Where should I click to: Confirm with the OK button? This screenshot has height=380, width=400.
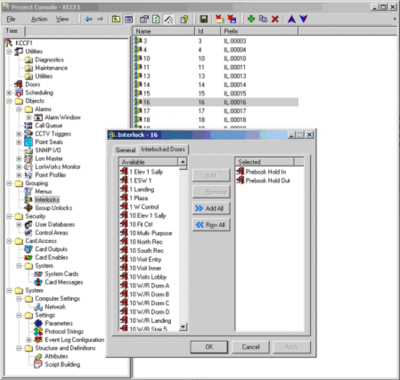tap(209, 347)
